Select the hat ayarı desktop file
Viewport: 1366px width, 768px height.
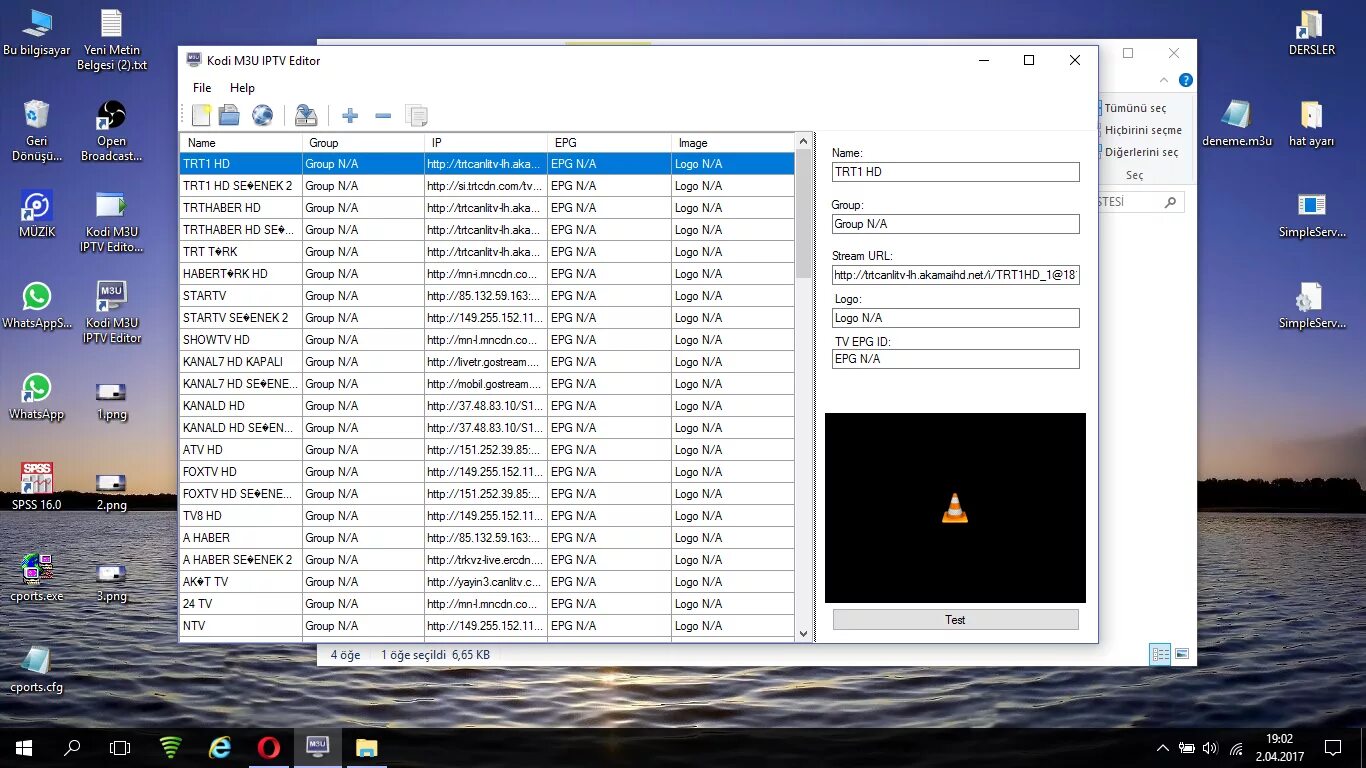(1311, 124)
